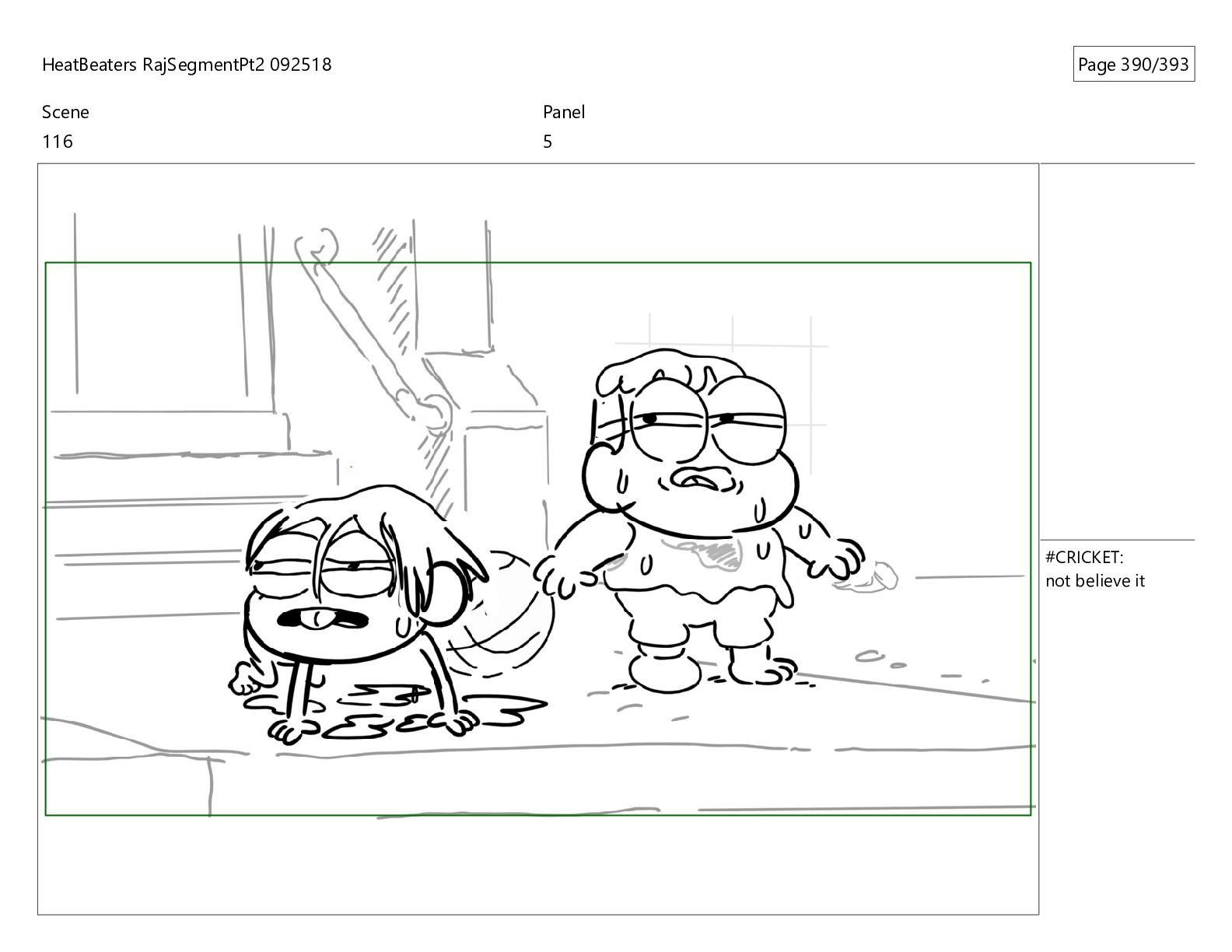Screen dimensions: 1232x952
Task: Select the 'Scene' label
Action: pos(65,112)
